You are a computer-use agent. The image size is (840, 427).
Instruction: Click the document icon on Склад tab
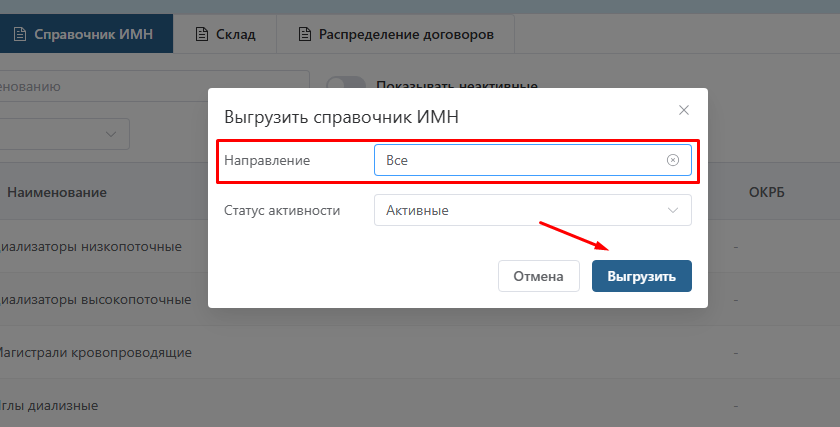coord(201,34)
